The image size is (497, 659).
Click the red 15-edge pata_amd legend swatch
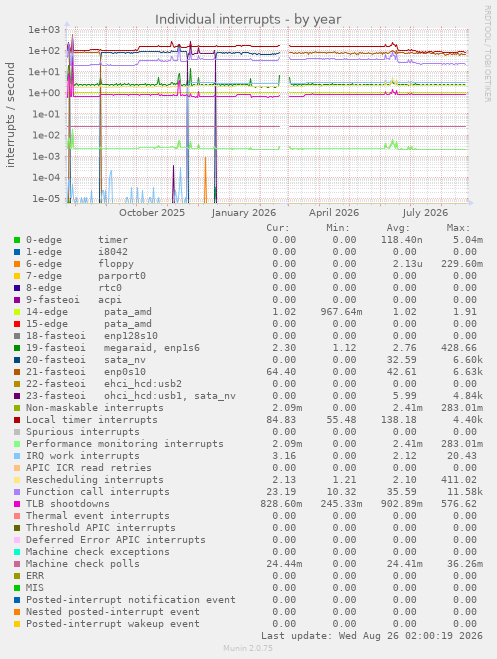point(17,324)
